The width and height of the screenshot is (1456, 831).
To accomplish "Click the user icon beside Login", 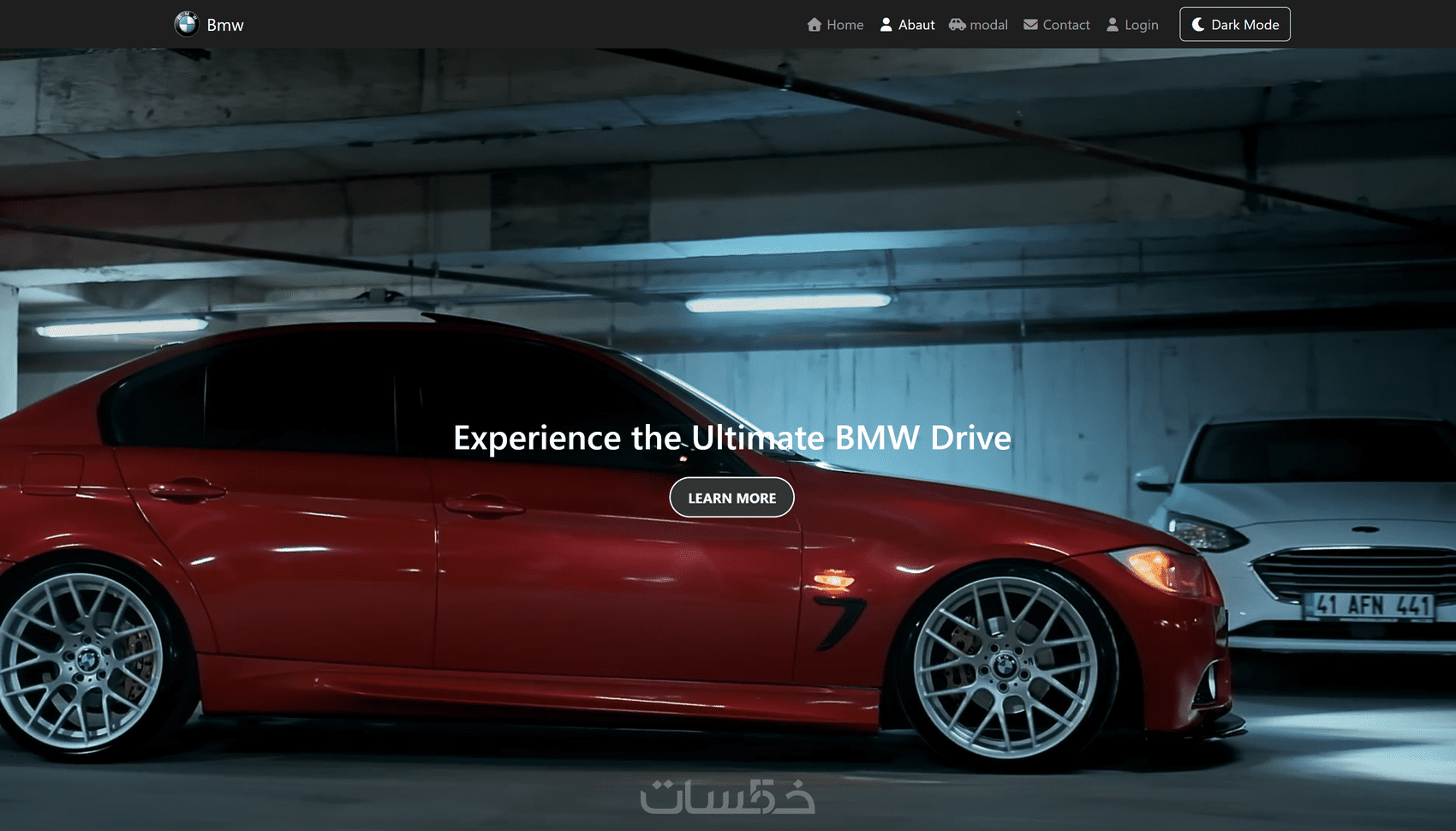I will click(x=1113, y=25).
